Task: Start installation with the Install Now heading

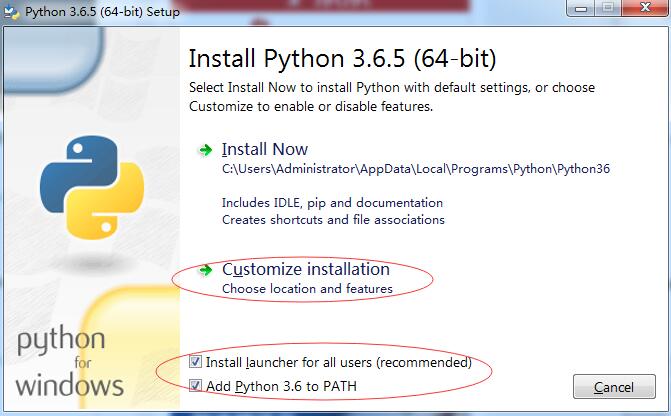Action: (x=265, y=150)
